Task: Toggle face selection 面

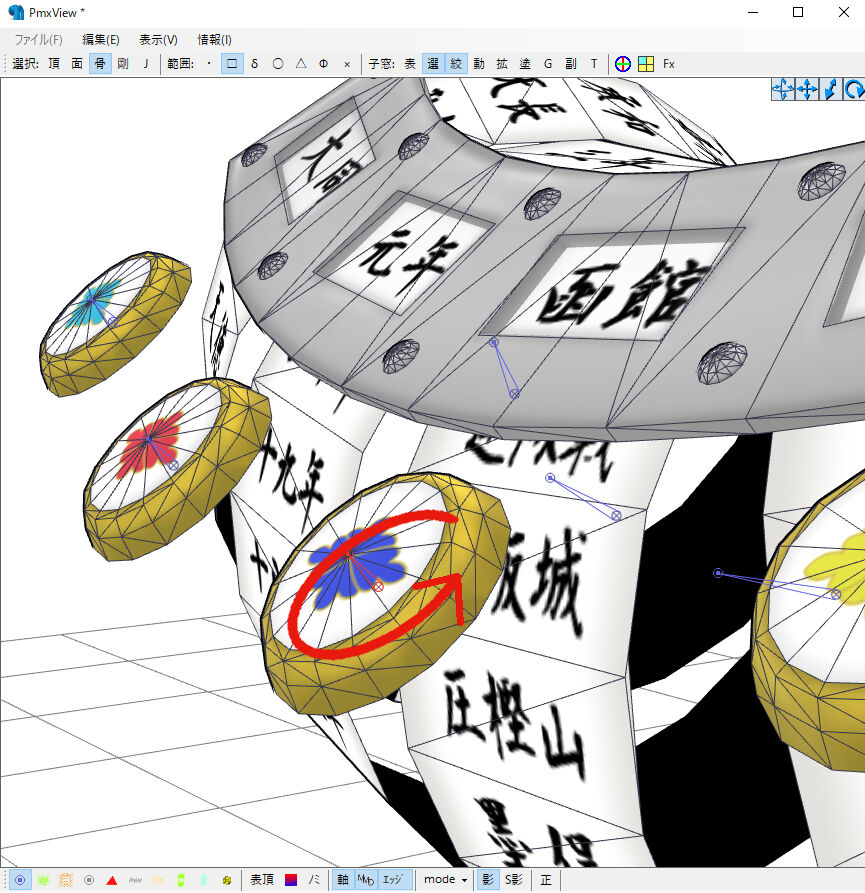Action: click(x=77, y=64)
